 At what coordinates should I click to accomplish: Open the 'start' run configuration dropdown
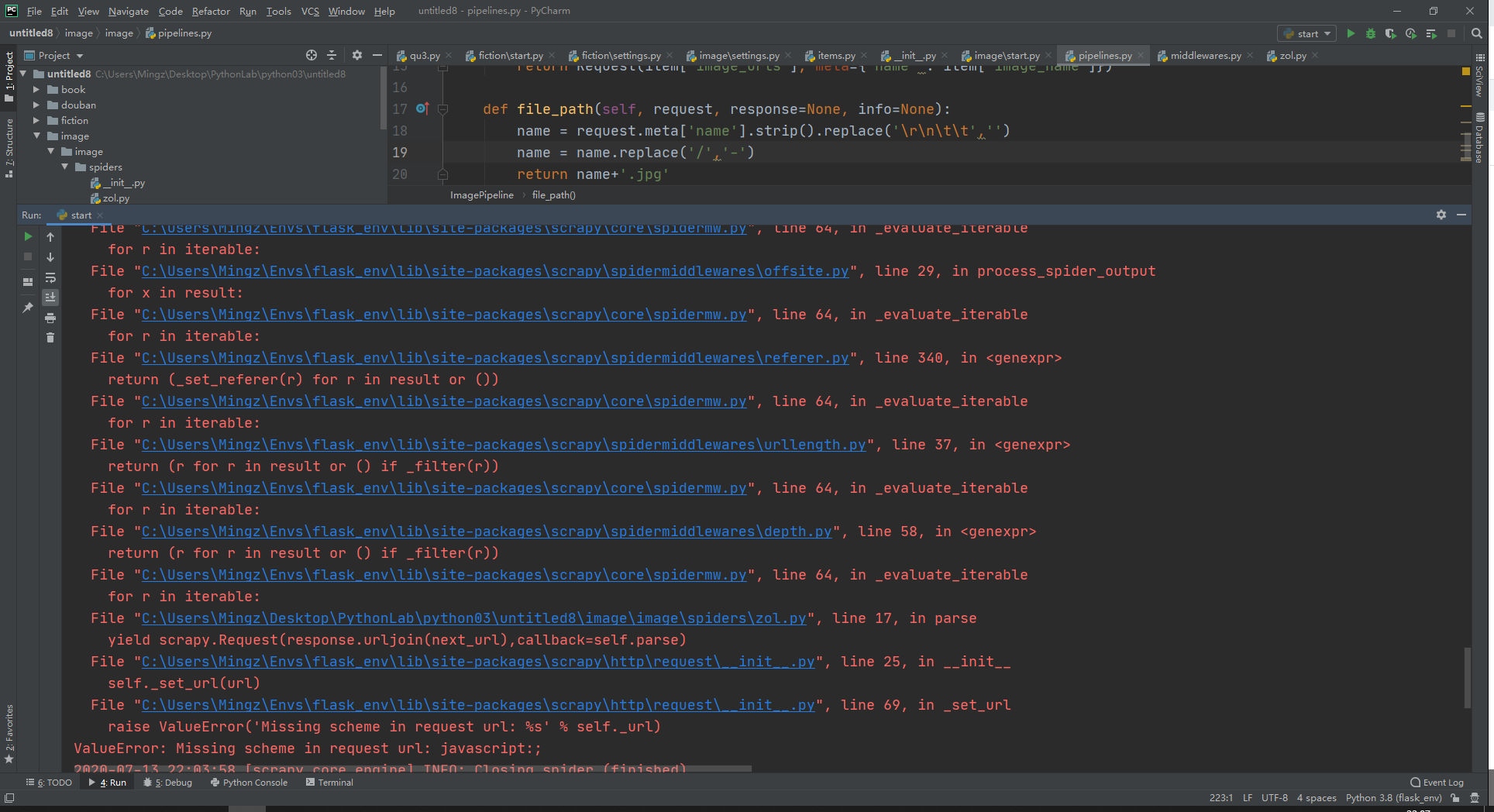[1306, 33]
